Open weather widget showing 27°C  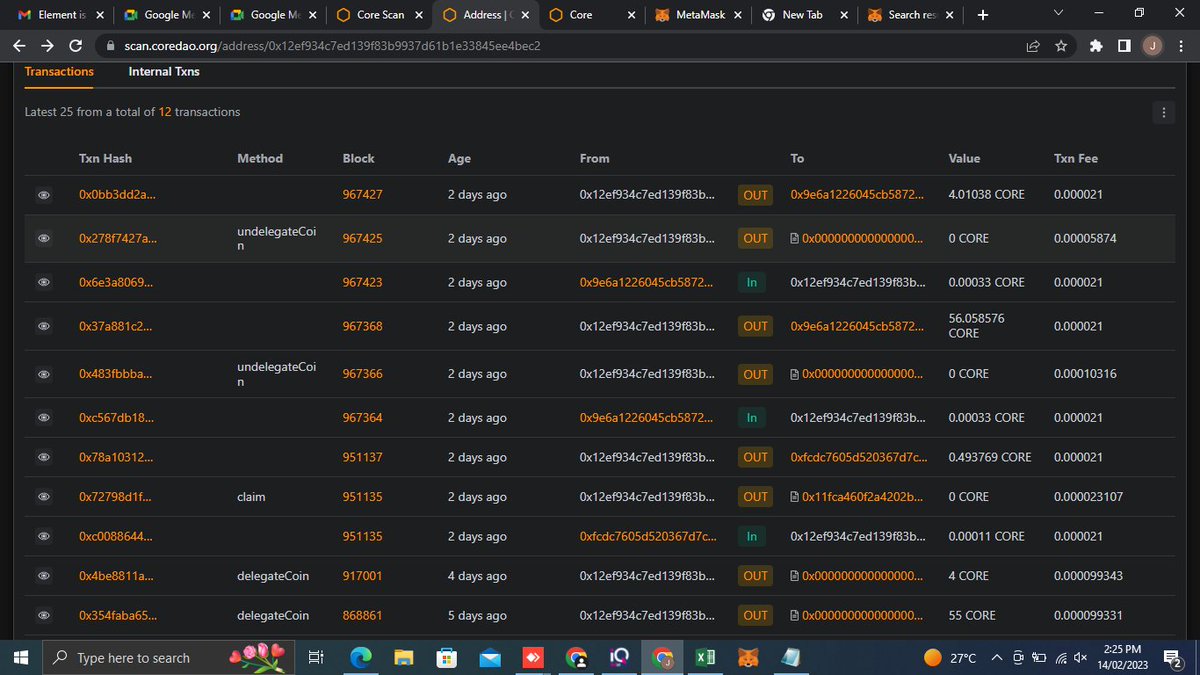tap(951, 658)
